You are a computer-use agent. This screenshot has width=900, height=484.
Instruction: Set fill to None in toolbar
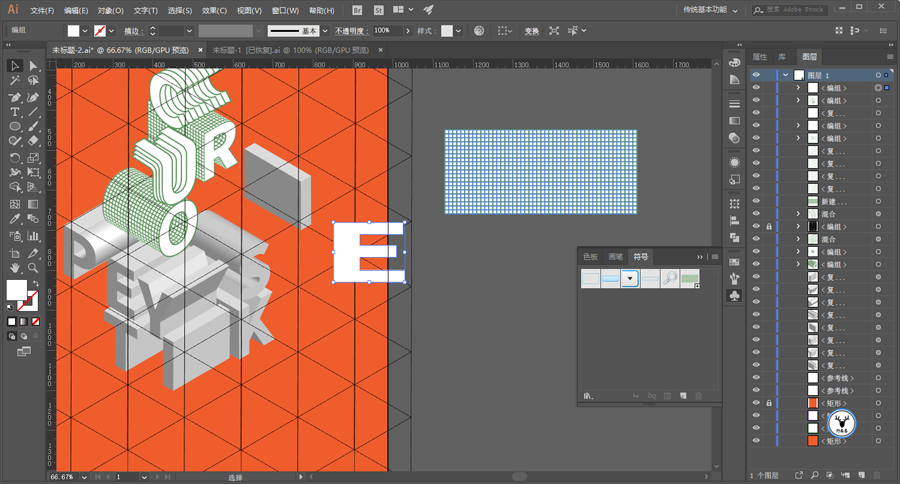[36, 322]
